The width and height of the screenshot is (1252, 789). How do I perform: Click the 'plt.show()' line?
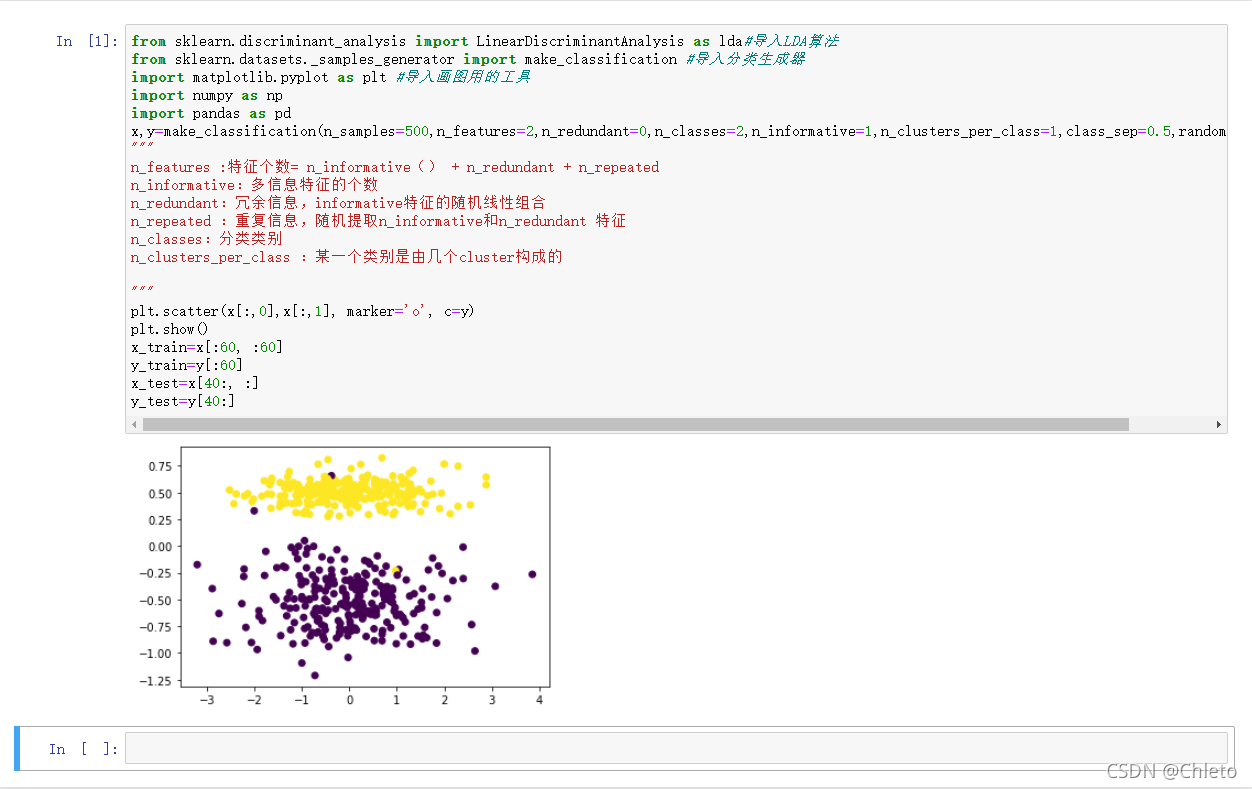pyautogui.click(x=170, y=329)
